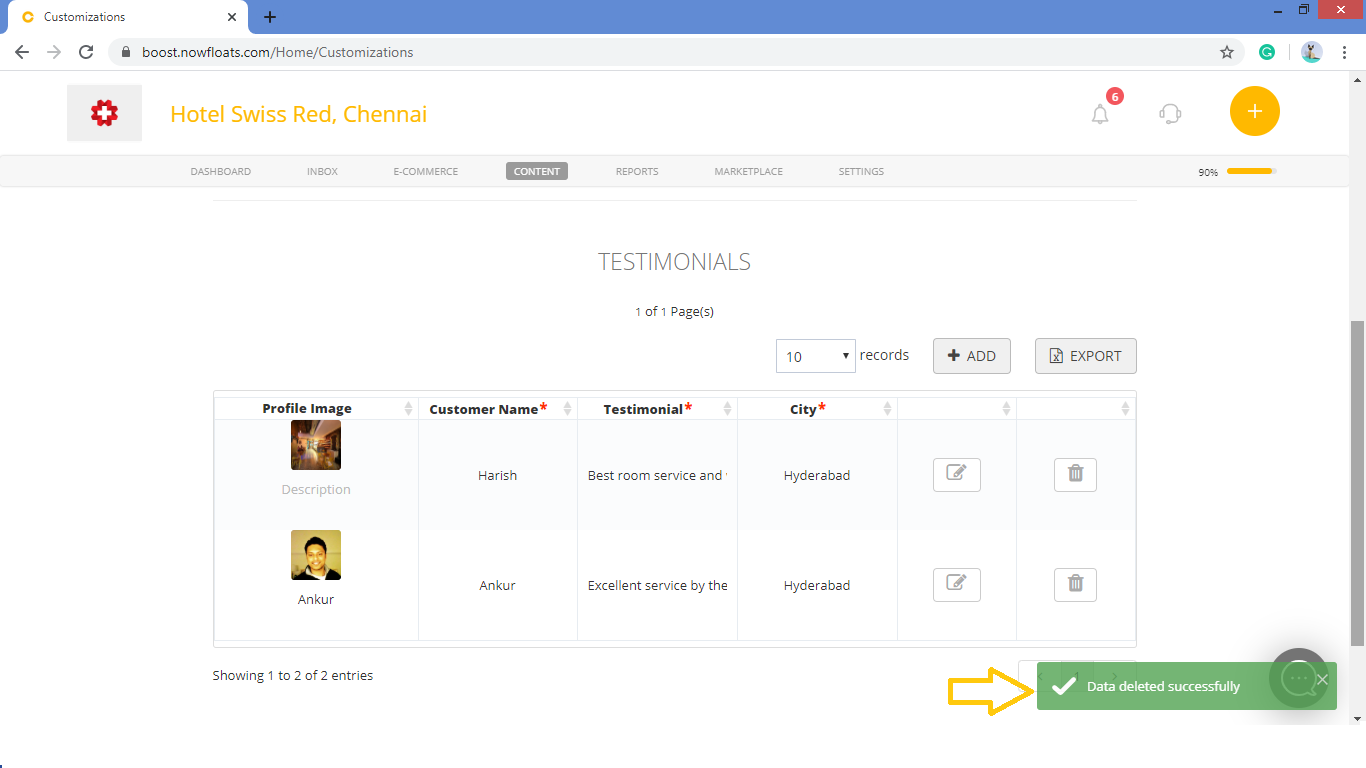1366x768 pixels.
Task: Click the Hotel Swiss Red logo image
Action: [x=104, y=113]
